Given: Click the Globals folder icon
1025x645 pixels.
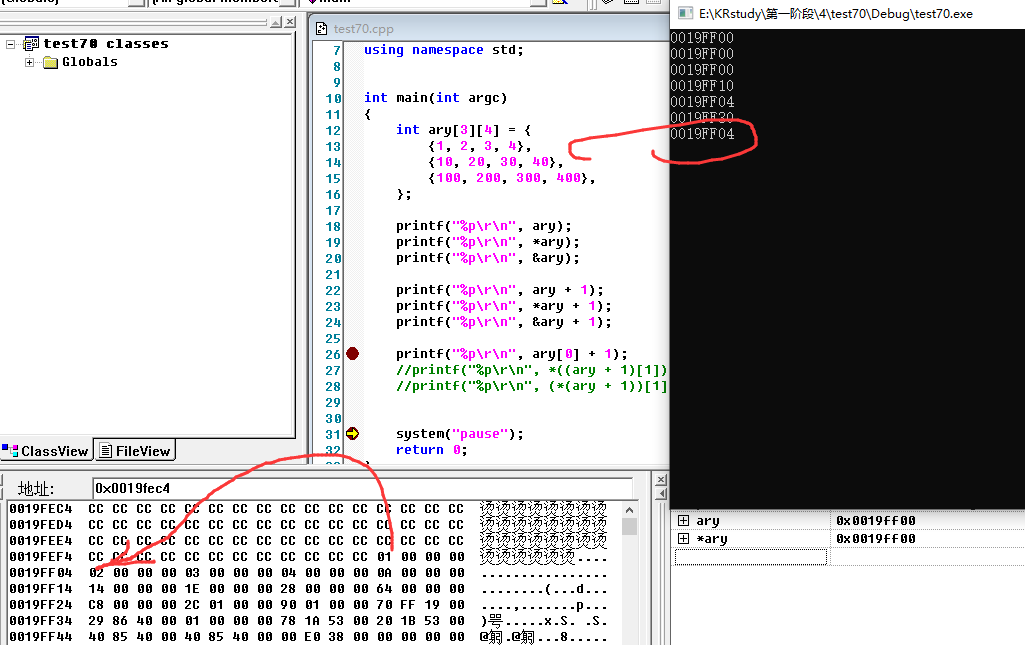Looking at the screenshot, I should [x=51, y=62].
